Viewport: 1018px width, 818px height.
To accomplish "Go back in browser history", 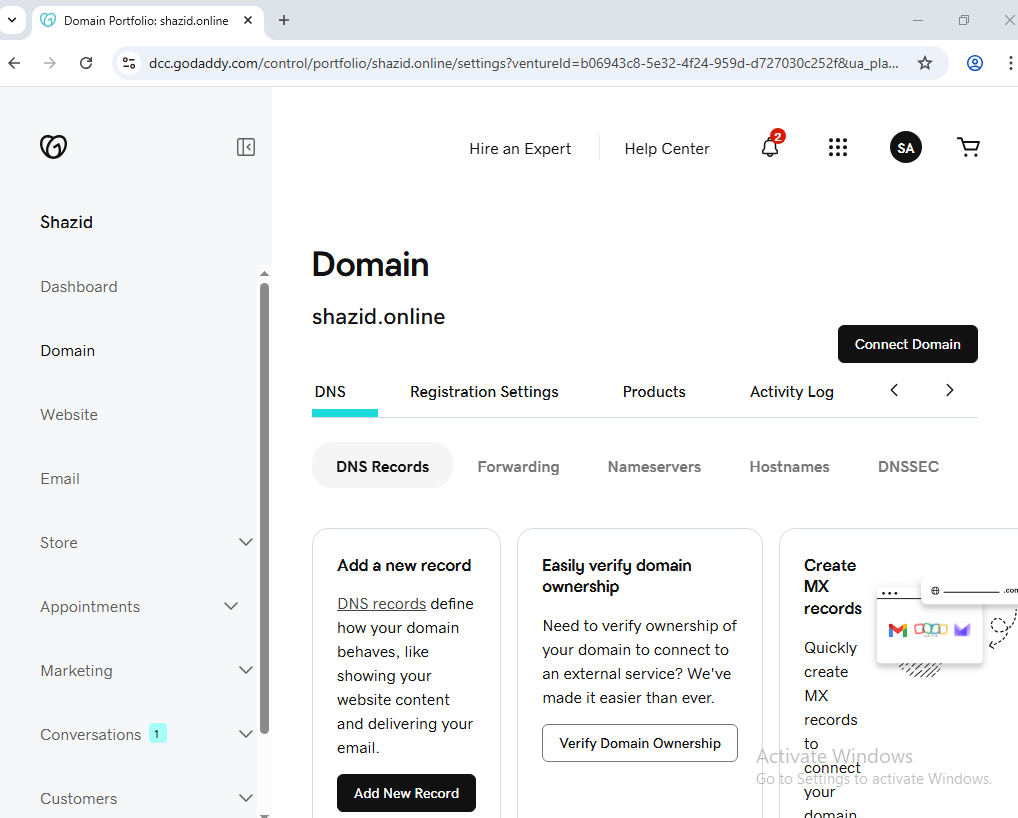I will click(14, 63).
